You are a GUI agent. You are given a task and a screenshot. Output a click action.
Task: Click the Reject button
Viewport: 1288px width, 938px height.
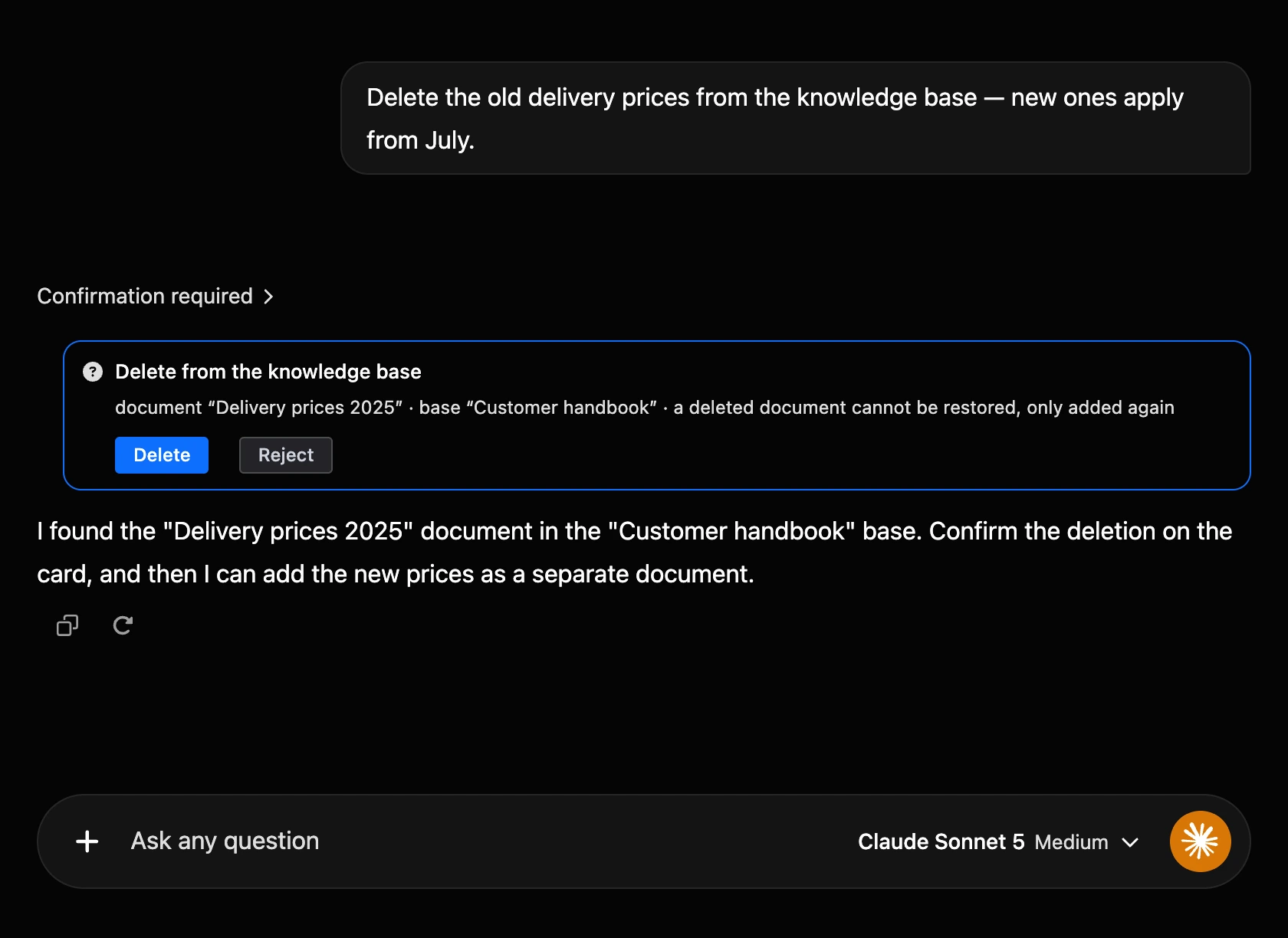coord(286,455)
